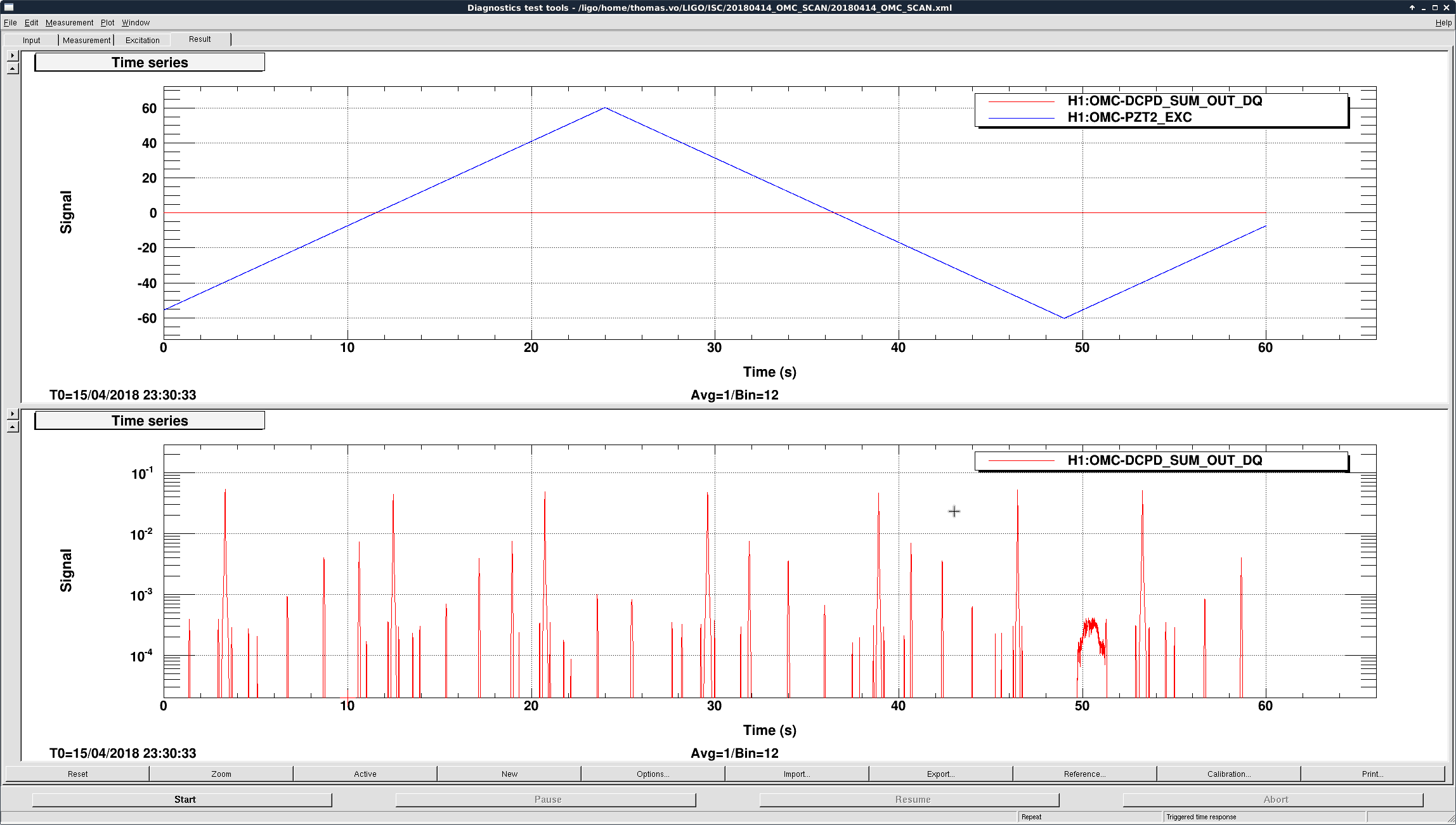Click the lower plot eject-style up arrow
The height and width of the screenshot is (825, 1456).
[x=12, y=427]
